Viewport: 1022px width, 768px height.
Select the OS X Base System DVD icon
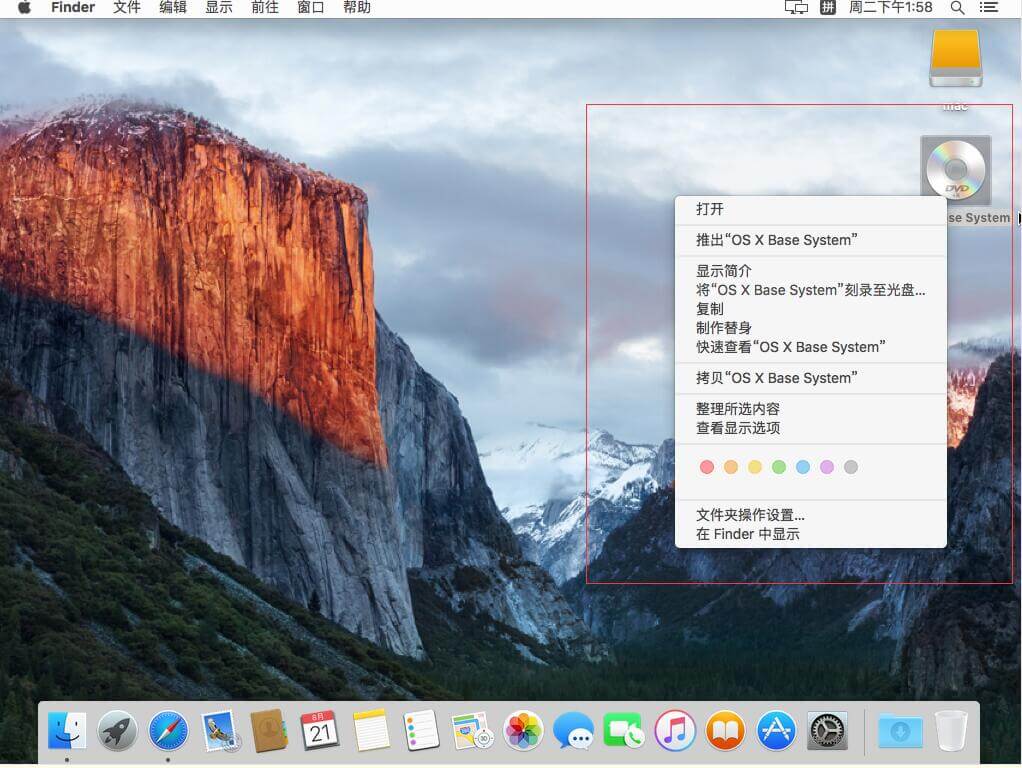click(x=956, y=170)
